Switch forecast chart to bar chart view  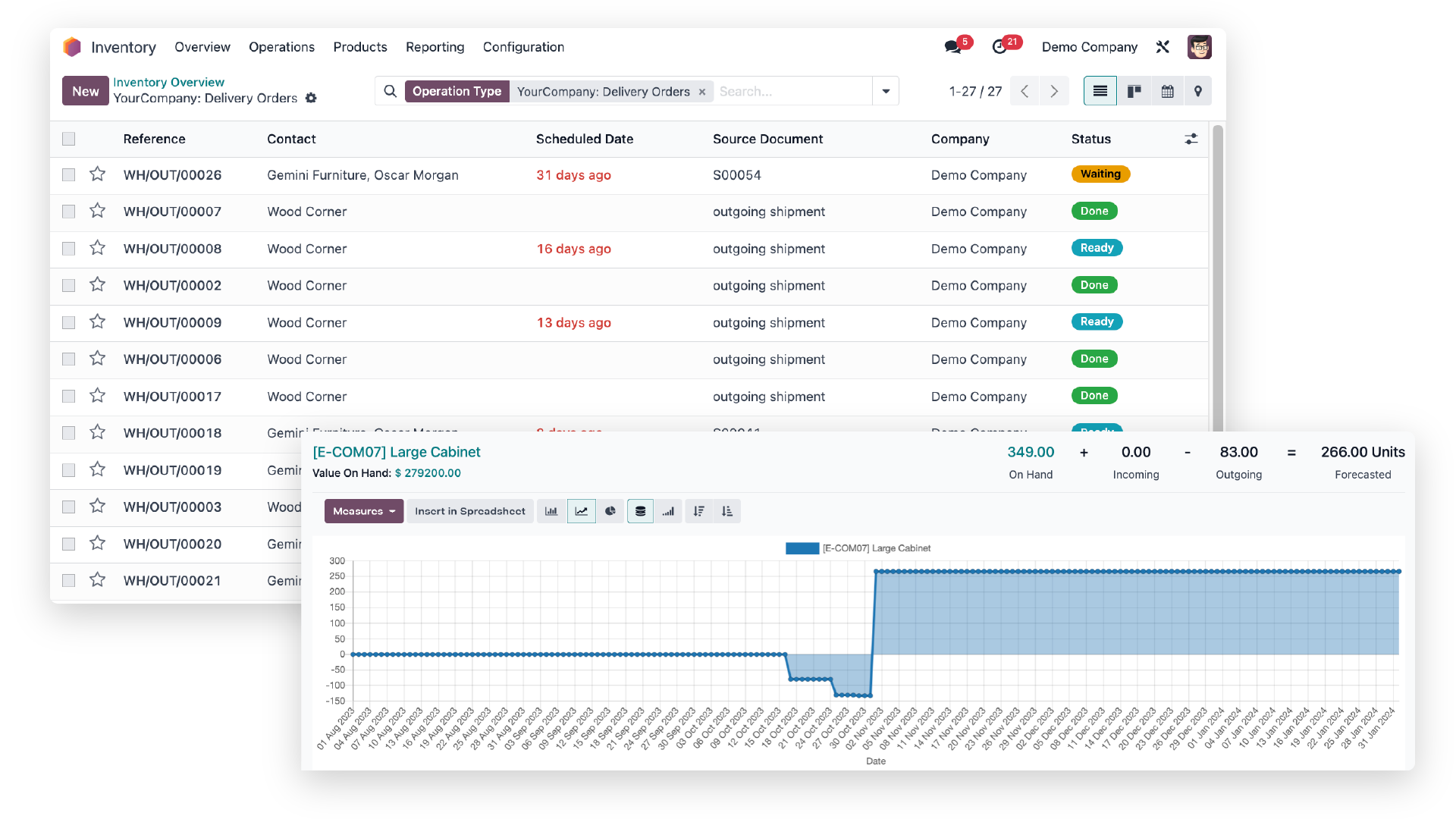pos(551,510)
